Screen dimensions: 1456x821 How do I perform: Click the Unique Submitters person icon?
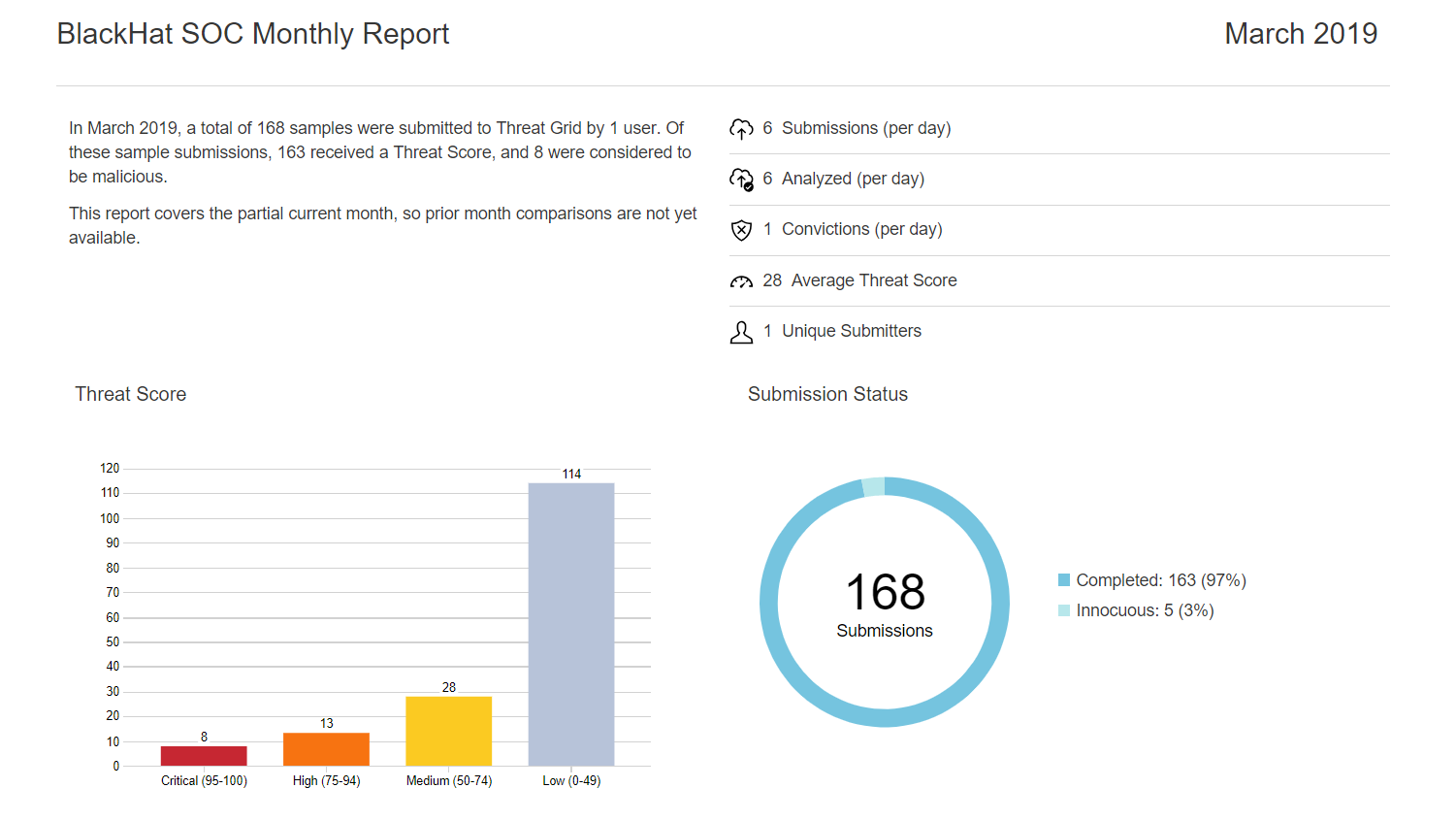click(x=741, y=332)
